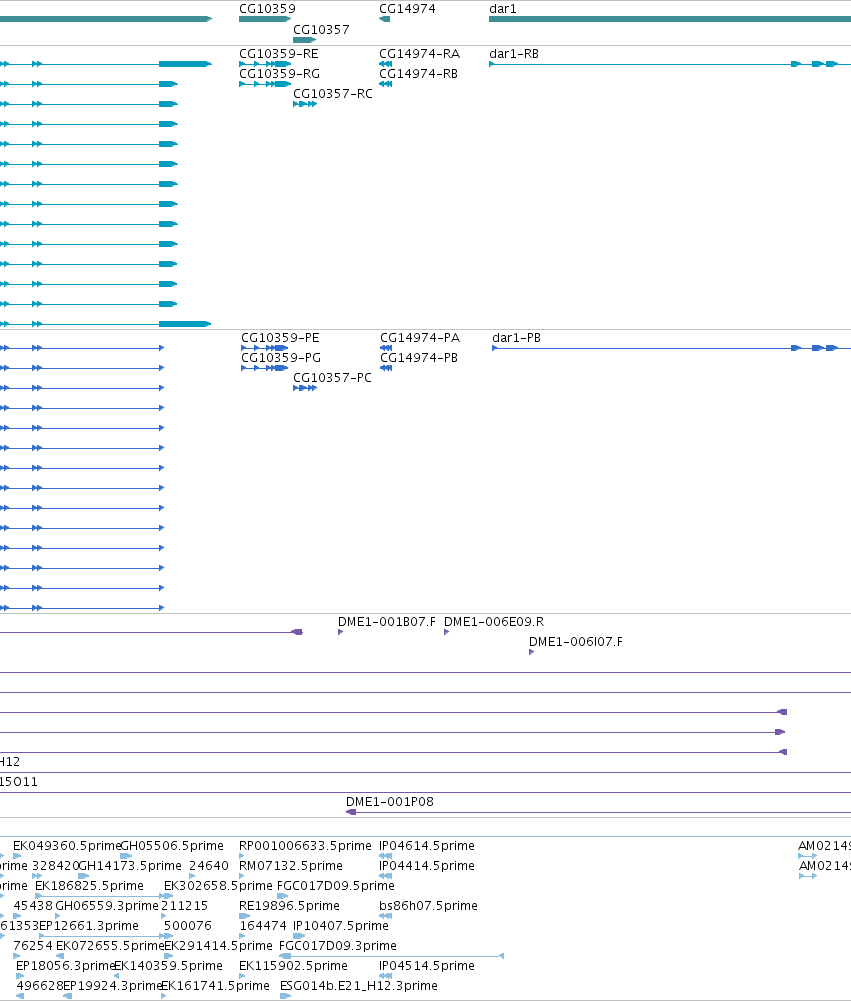Select transcript CG10359-RG
This screenshot has width=851, height=1001.
point(279,74)
